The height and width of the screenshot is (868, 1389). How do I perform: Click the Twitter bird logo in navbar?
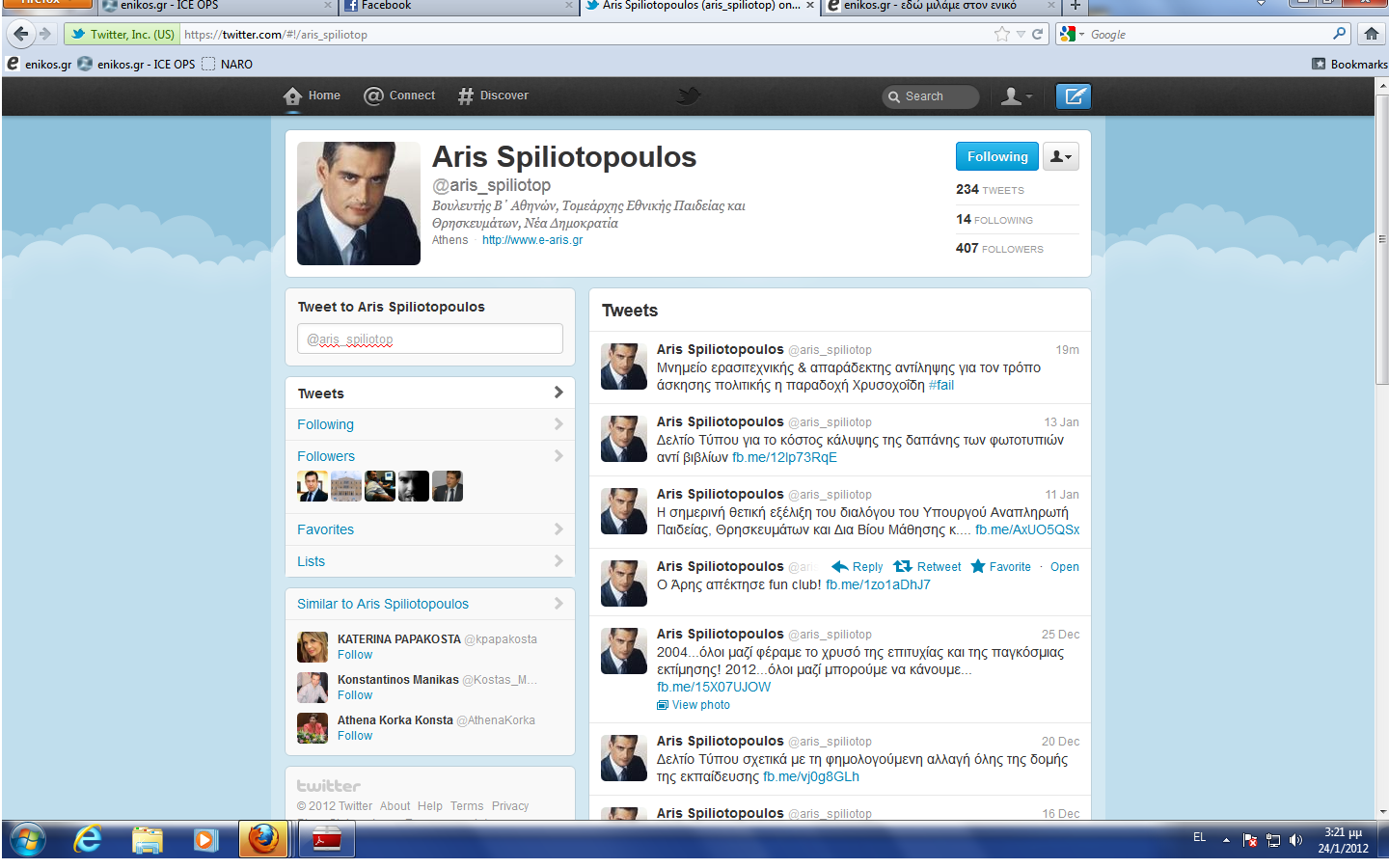click(689, 95)
